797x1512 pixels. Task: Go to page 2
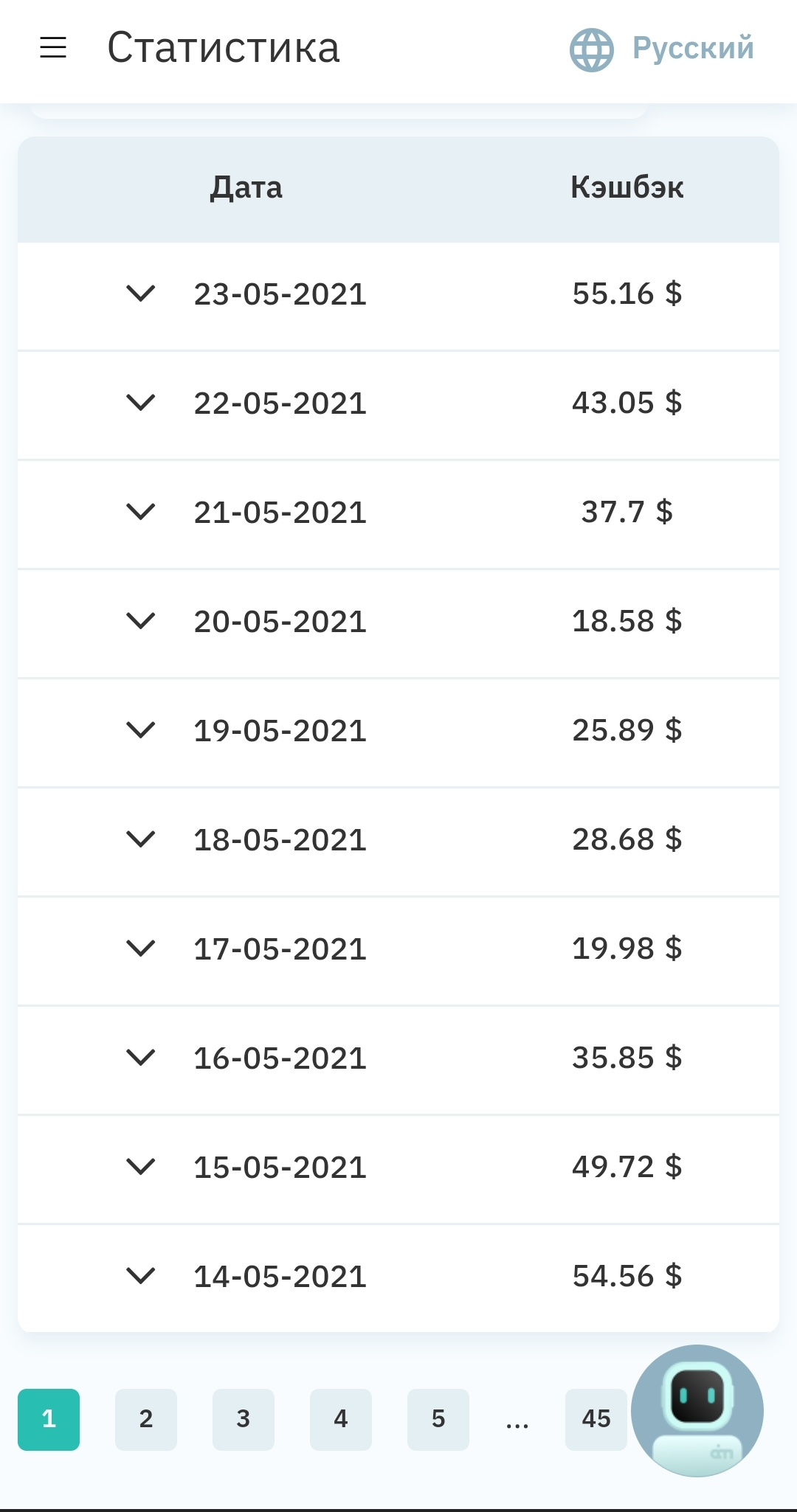click(x=146, y=1419)
